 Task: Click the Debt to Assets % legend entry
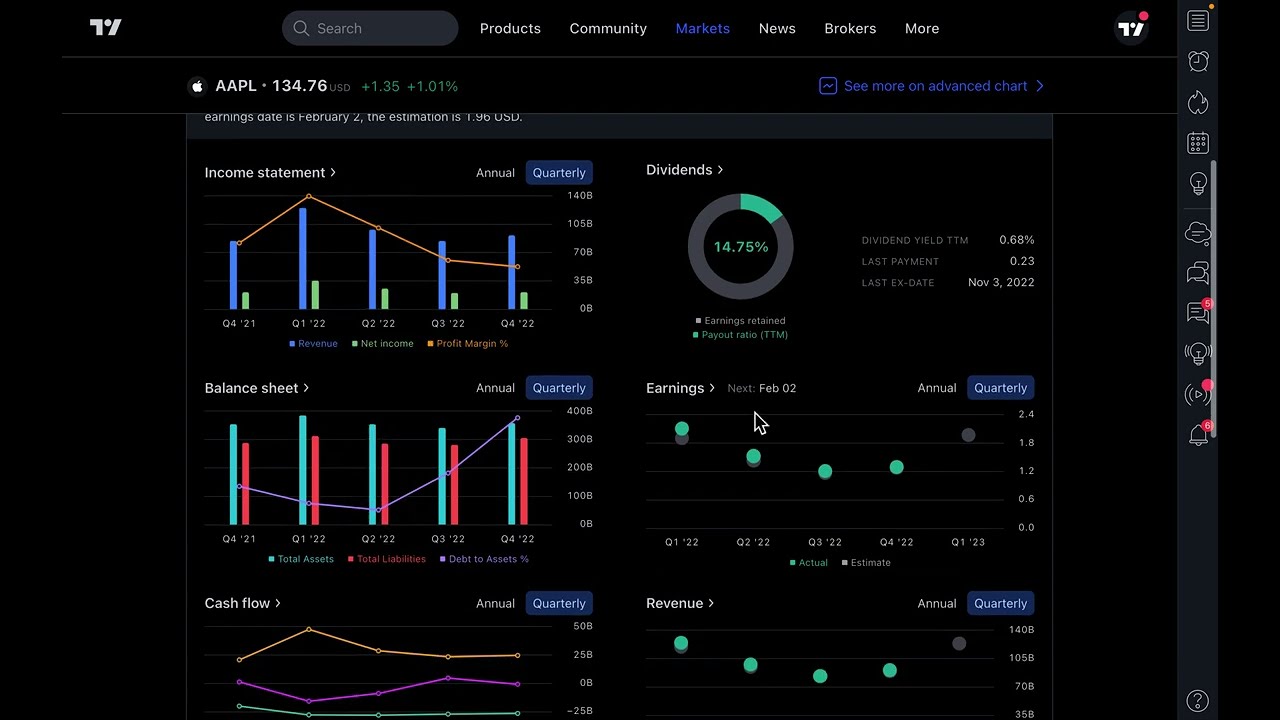pos(484,559)
